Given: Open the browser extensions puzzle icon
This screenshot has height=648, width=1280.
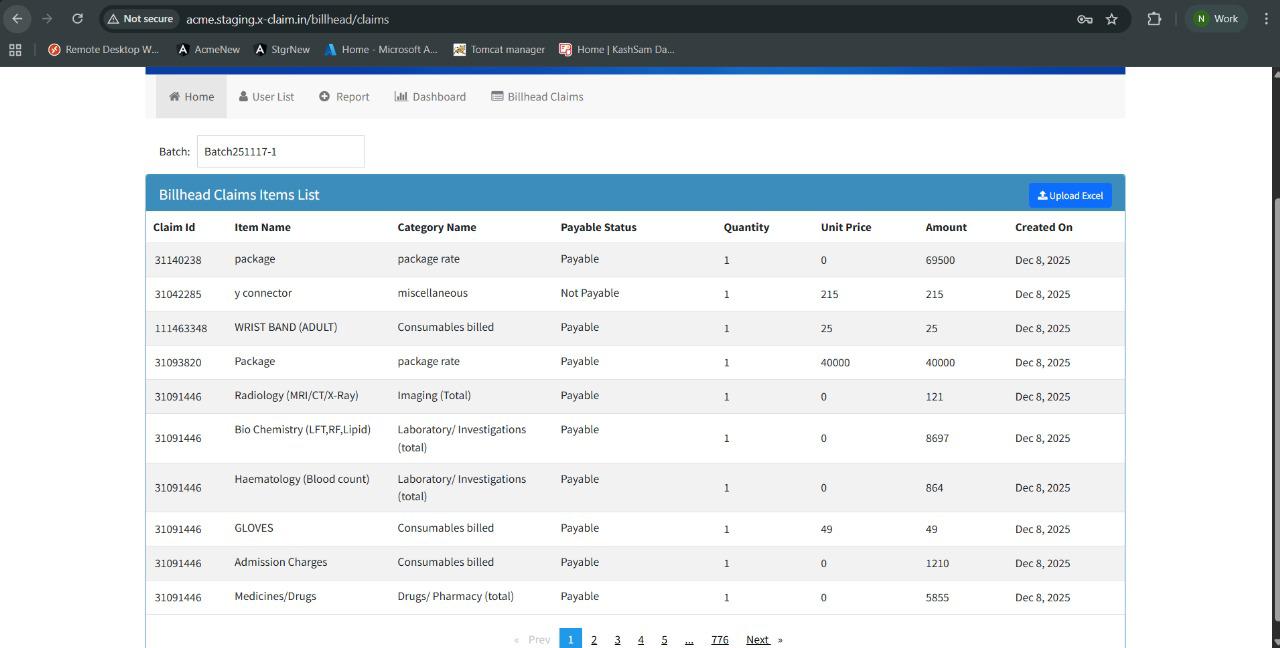Looking at the screenshot, I should click(x=1154, y=19).
